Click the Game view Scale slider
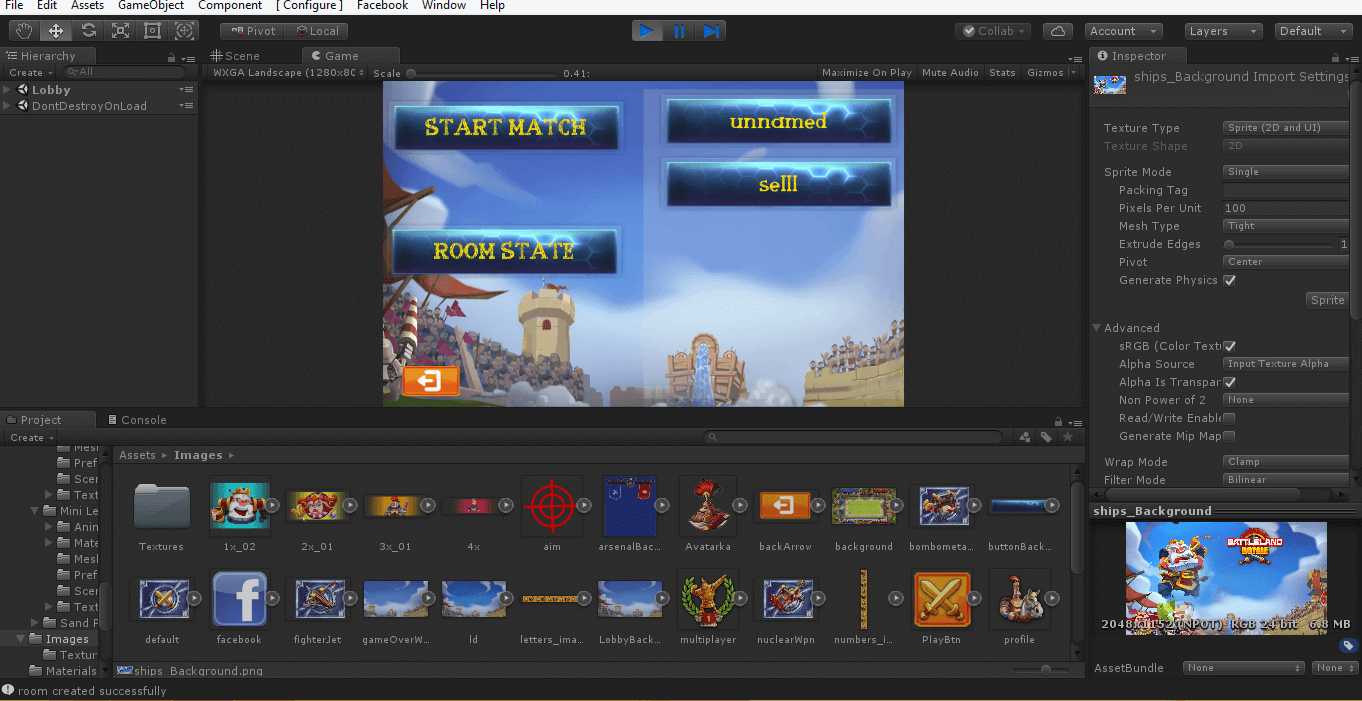This screenshot has width=1362, height=701. 480,73
